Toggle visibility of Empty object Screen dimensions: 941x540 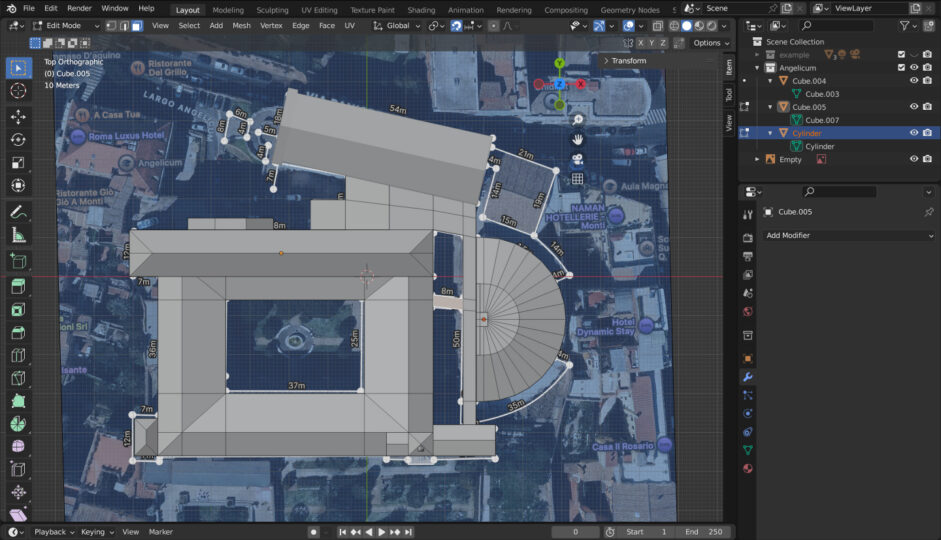[914, 159]
